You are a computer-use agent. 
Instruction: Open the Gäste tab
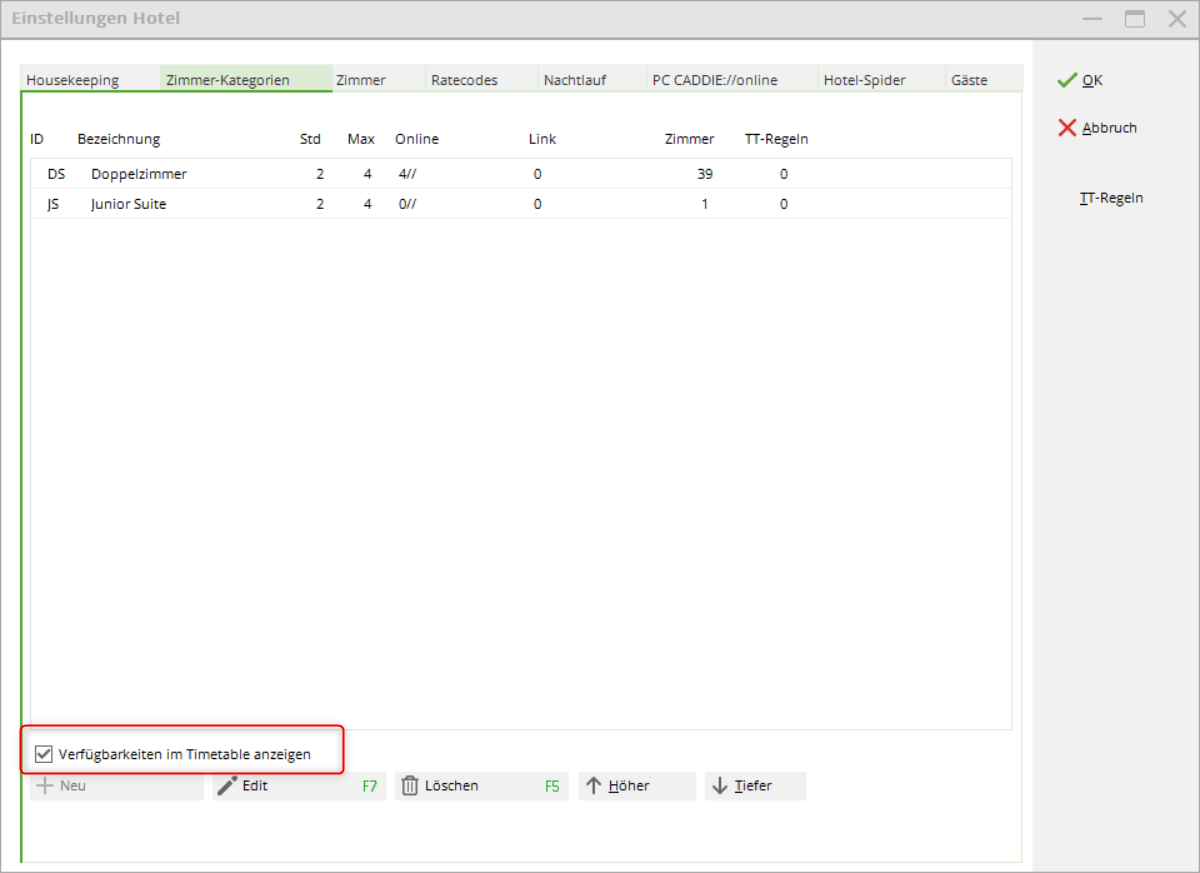(969, 80)
